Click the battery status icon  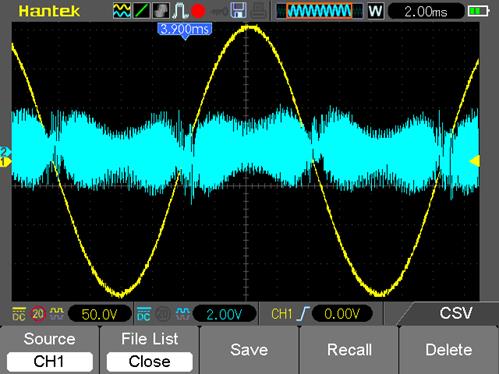(478, 11)
